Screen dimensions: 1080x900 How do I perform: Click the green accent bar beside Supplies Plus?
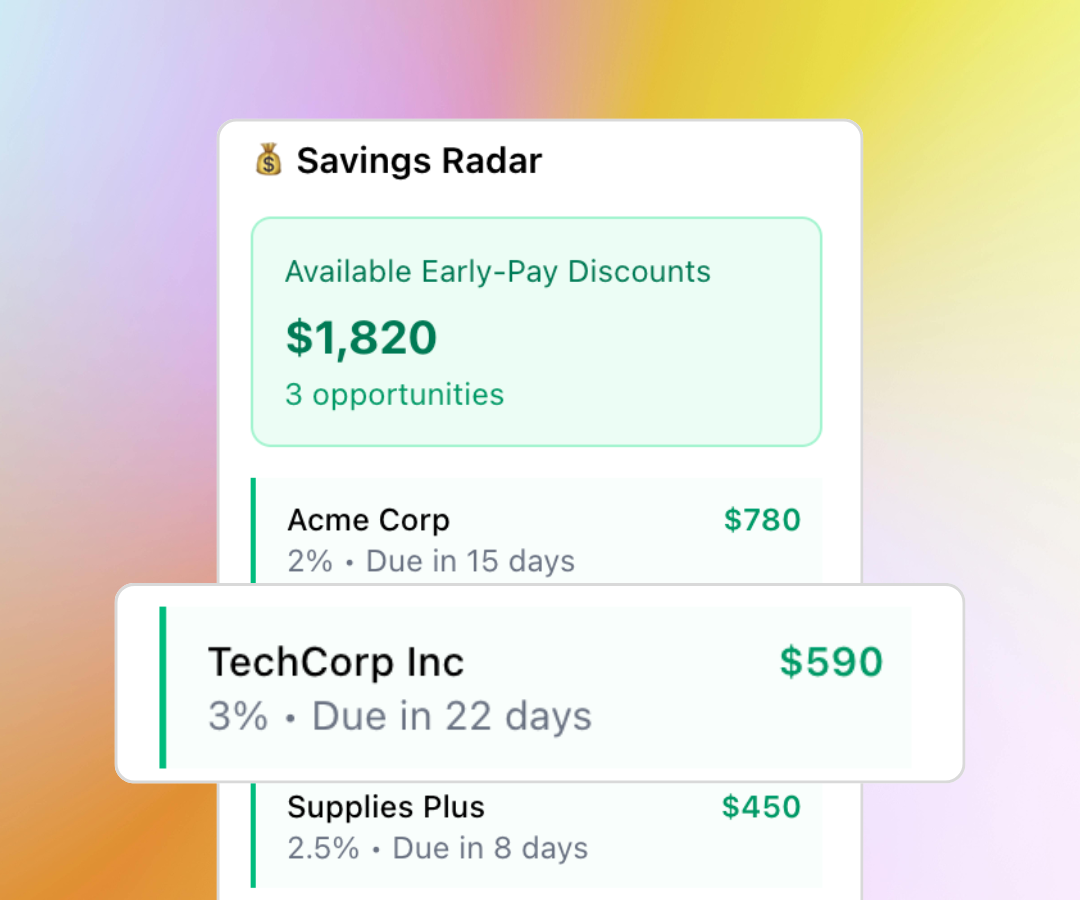252,835
